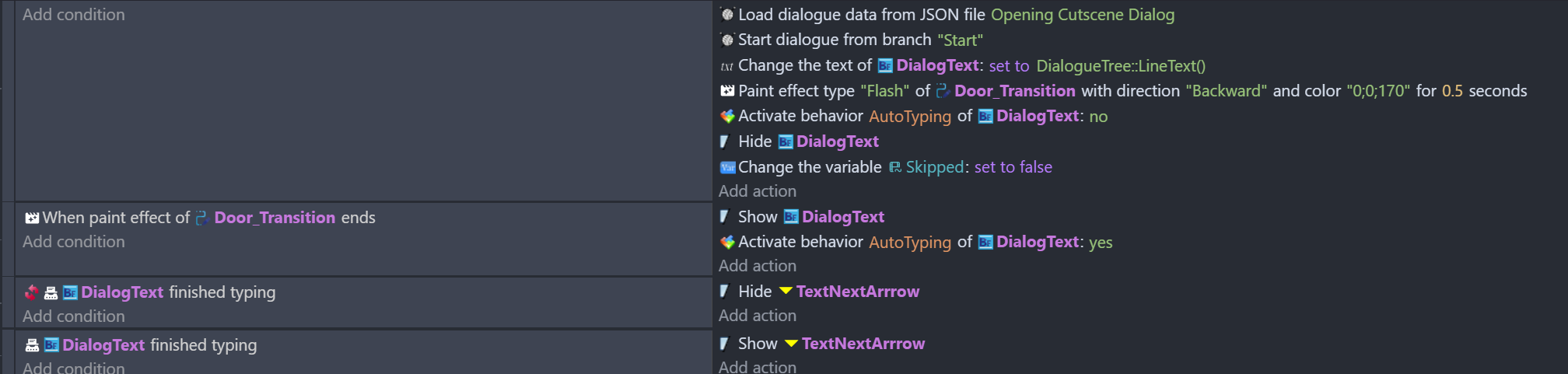Toggle the Skipped variable "set to false" value
This screenshot has width=1568, height=374.
click(x=1013, y=167)
